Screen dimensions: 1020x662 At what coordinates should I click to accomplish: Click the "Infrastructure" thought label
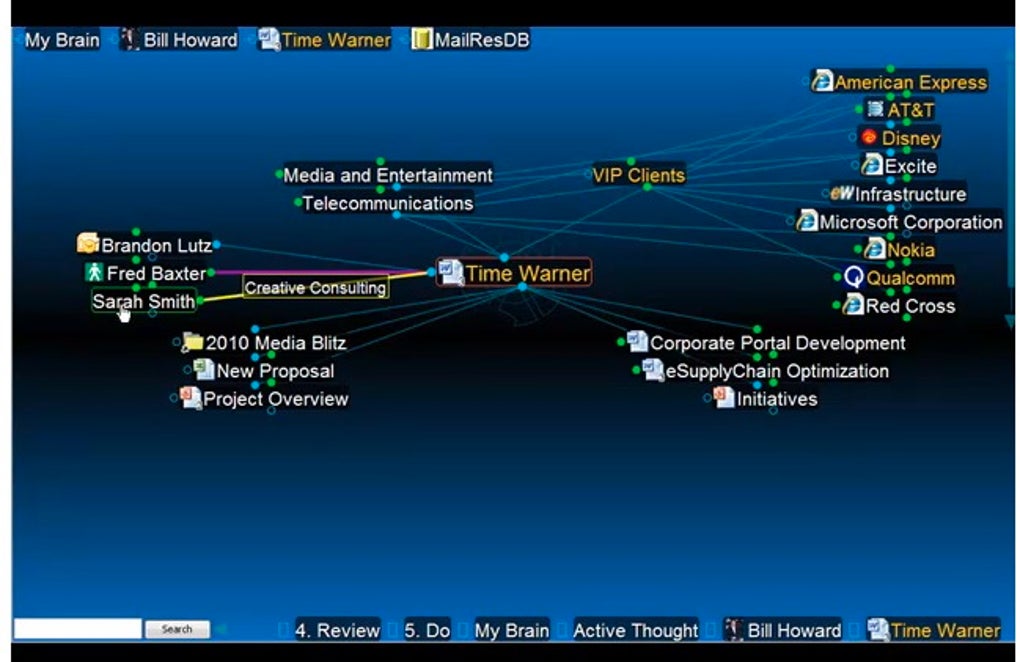point(911,193)
